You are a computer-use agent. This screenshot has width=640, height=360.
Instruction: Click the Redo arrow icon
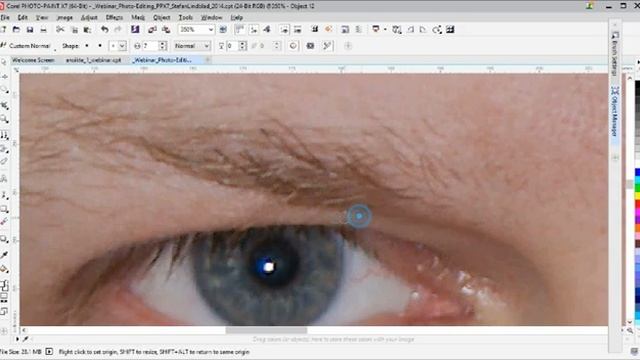coord(118,29)
